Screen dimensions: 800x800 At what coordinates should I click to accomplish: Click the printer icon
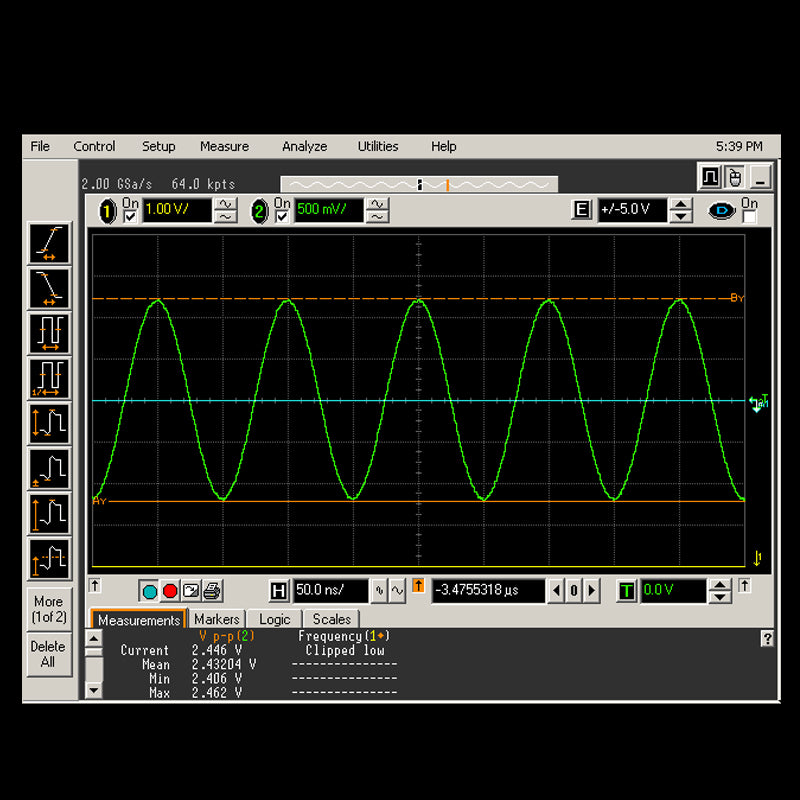pos(212,591)
